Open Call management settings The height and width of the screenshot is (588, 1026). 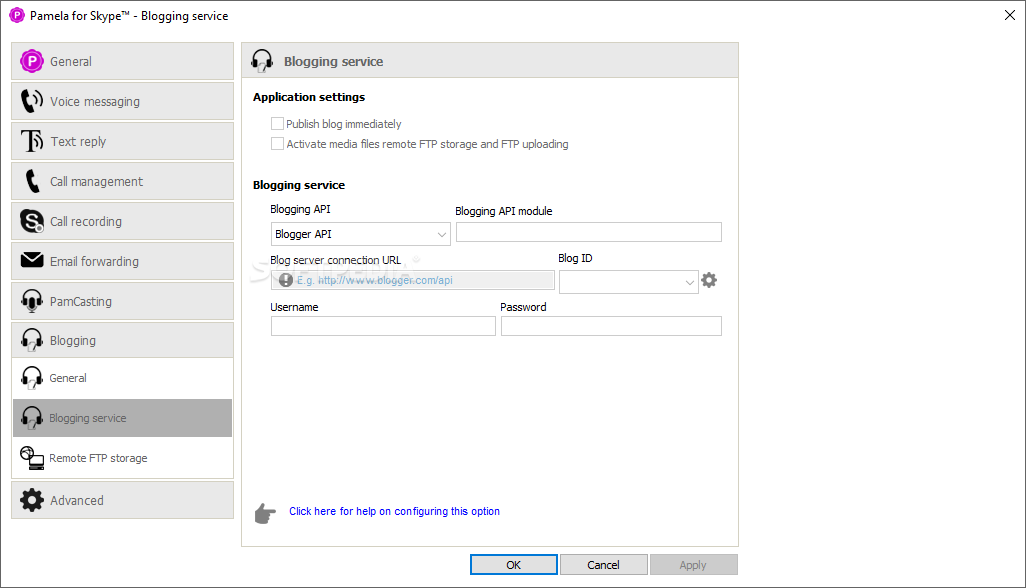[x=122, y=181]
